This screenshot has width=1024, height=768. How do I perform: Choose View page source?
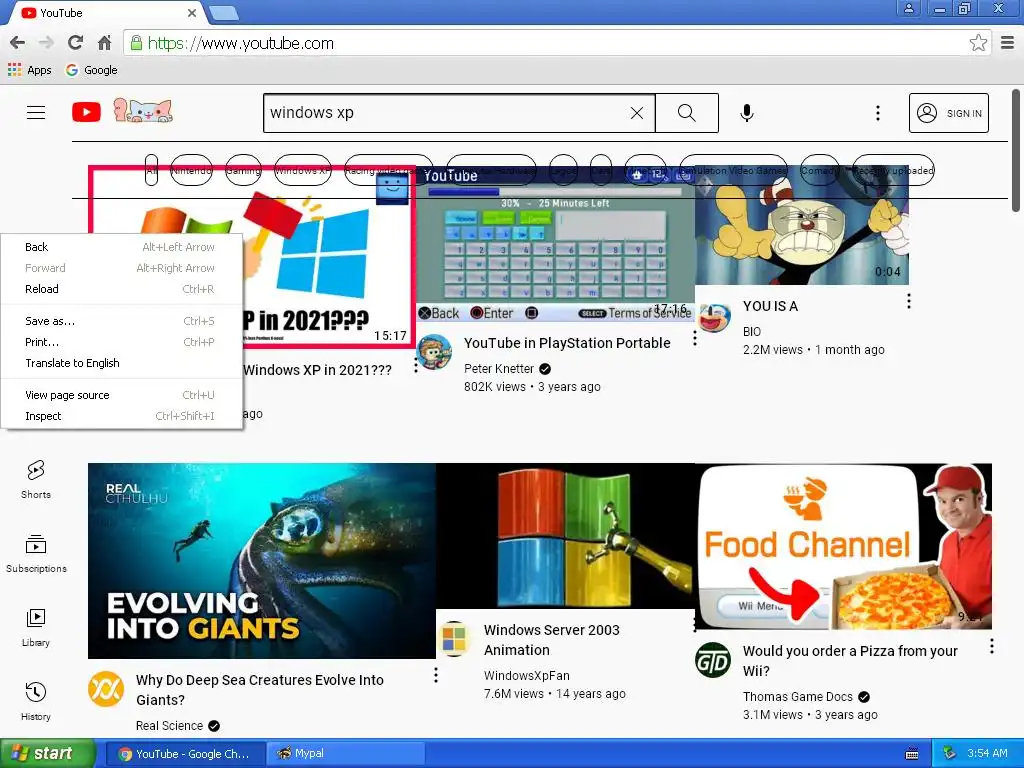pos(121,394)
